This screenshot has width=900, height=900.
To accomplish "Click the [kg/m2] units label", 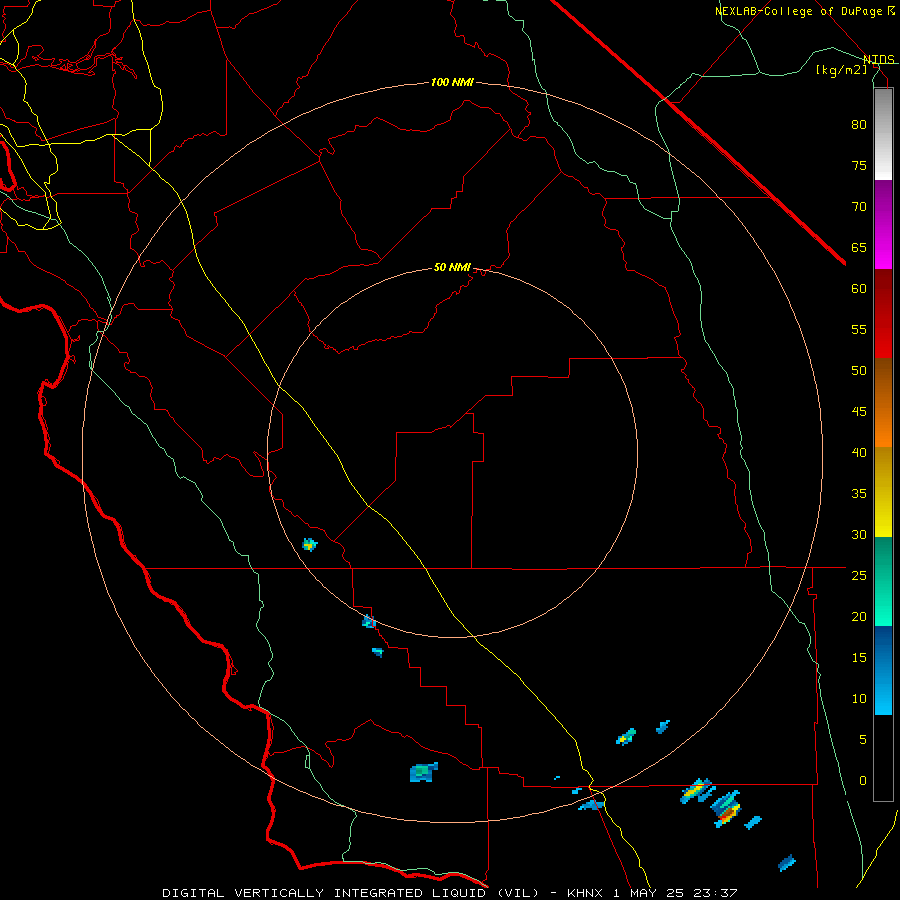I will 842,70.
